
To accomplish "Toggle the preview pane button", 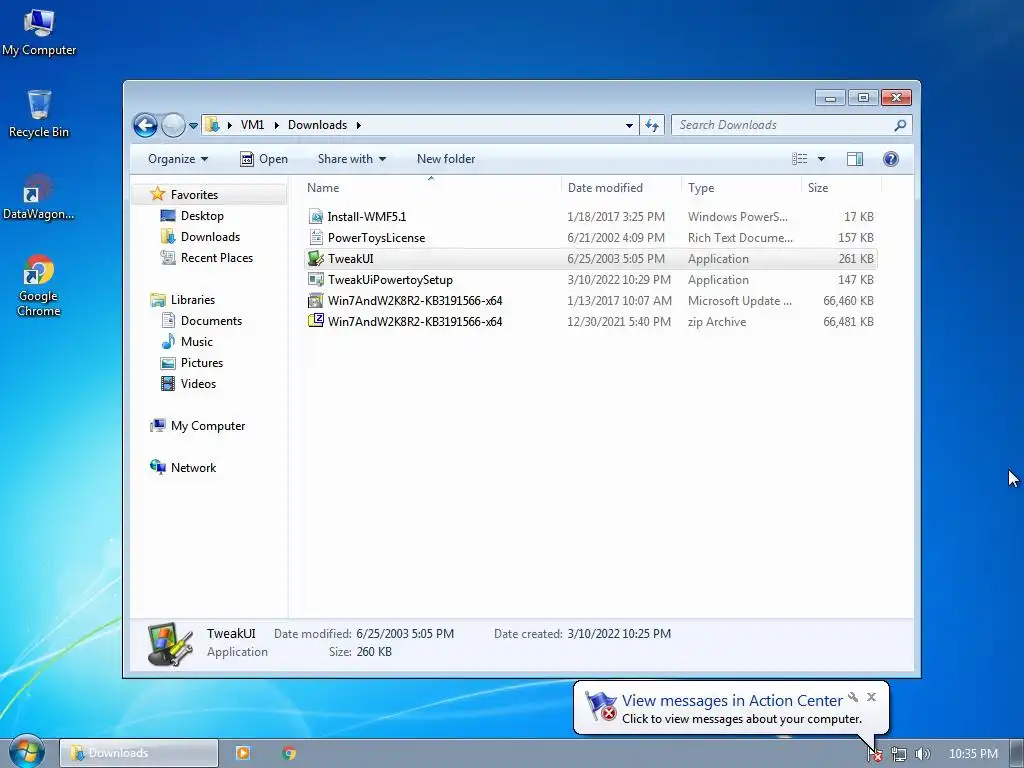I will pos(855,159).
